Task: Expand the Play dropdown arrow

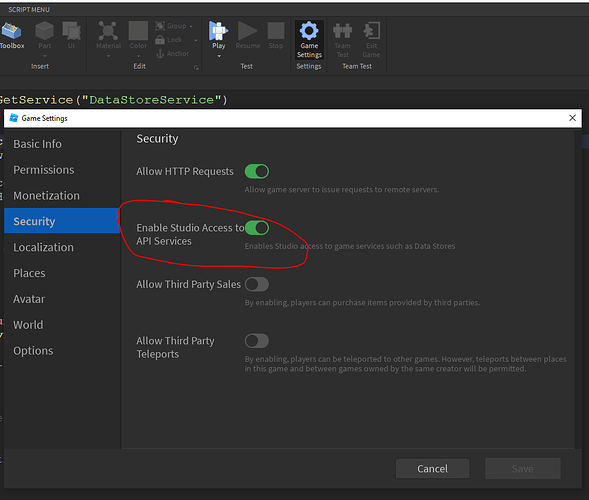Action: click(x=219, y=56)
